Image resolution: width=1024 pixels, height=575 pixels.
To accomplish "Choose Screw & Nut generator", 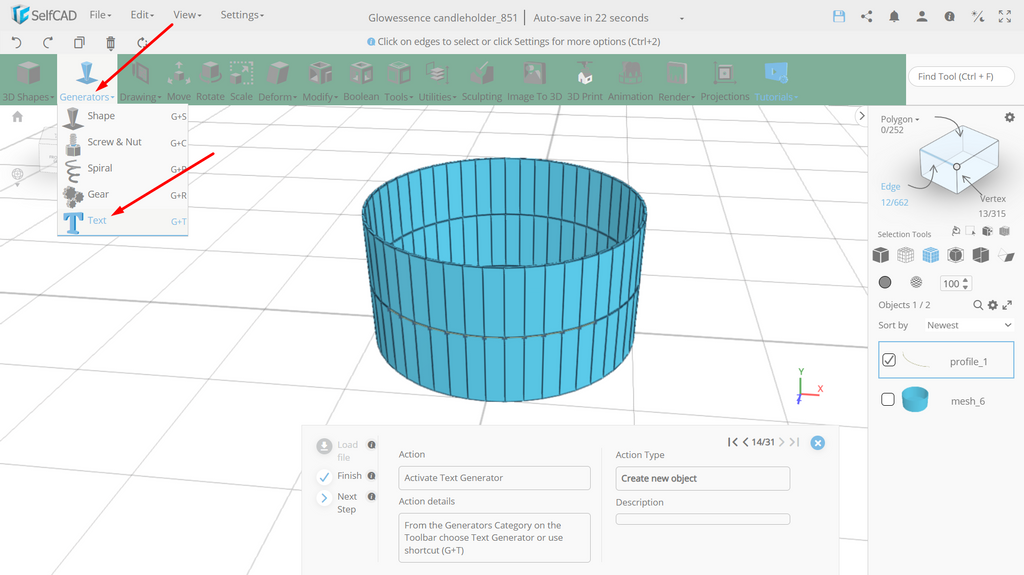I will (123, 142).
